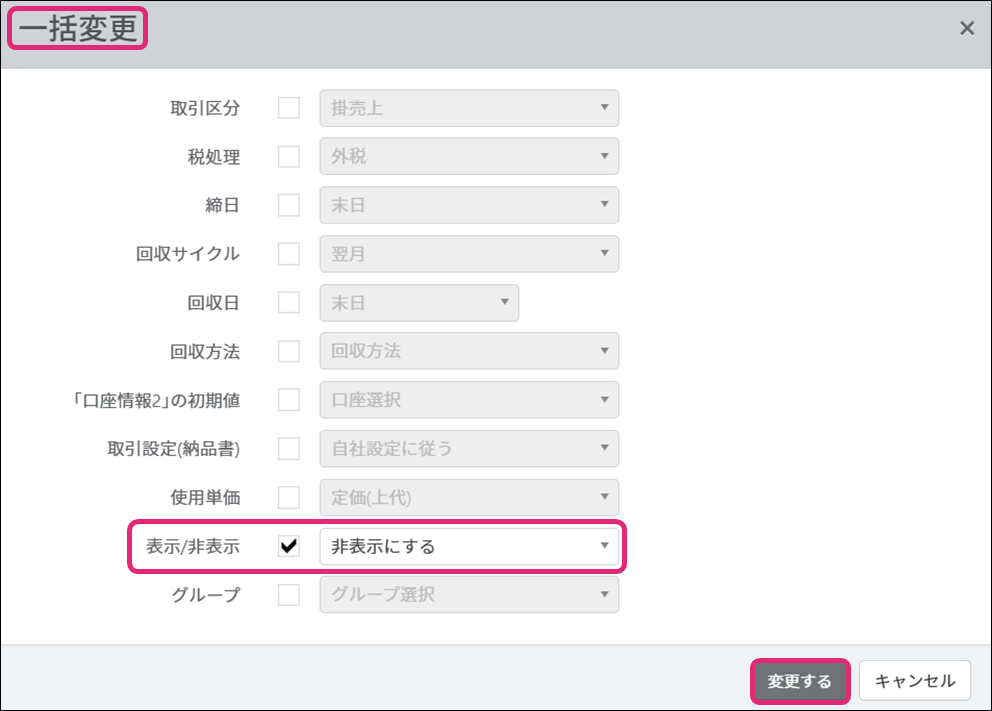Screen dimensions: 992x711
Task: Enable the 「口座情報2」の初期値 checkbox
Action: click(289, 400)
